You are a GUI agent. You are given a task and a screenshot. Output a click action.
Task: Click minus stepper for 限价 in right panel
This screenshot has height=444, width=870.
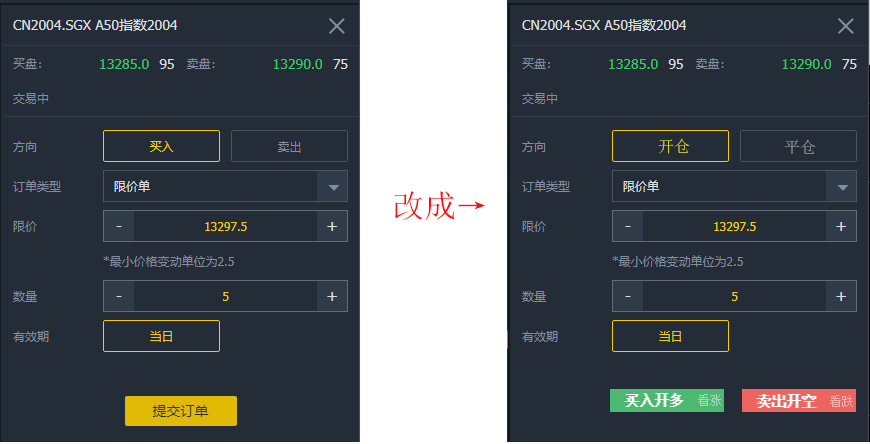click(628, 226)
